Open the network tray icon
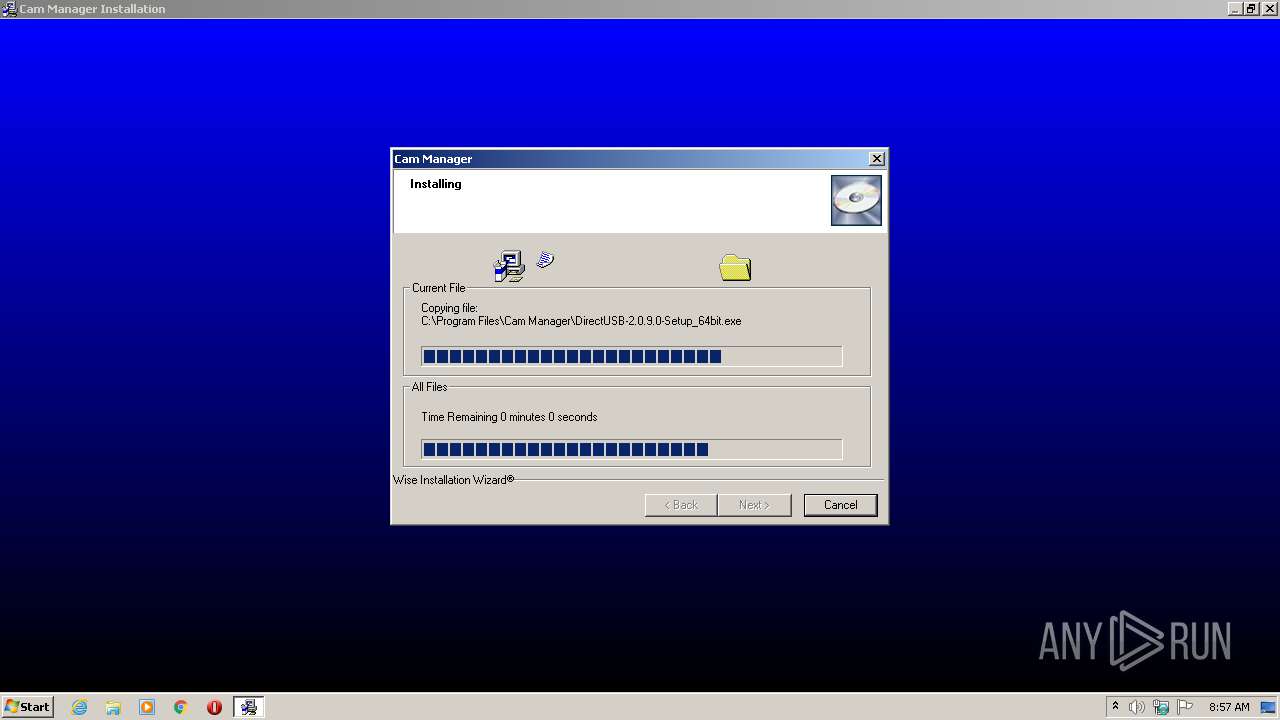The image size is (1280, 720). (x=1161, y=707)
